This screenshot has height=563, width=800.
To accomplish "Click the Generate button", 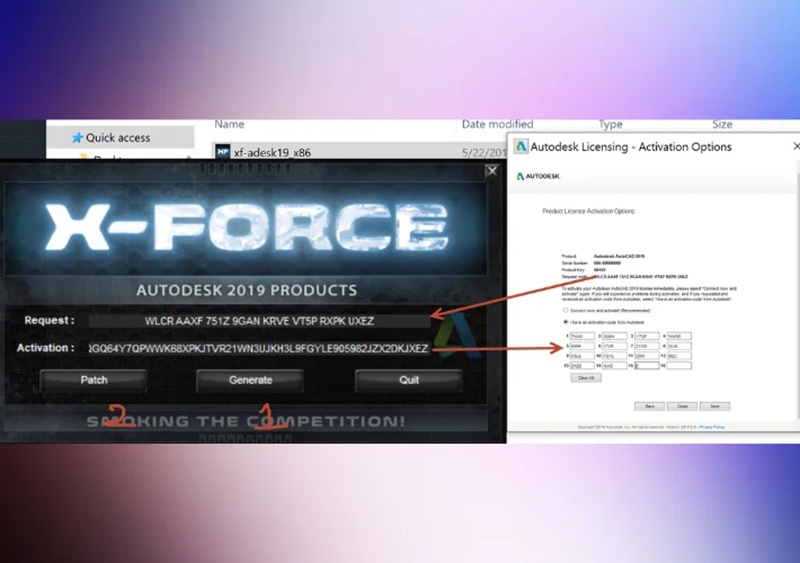I will pos(250,380).
